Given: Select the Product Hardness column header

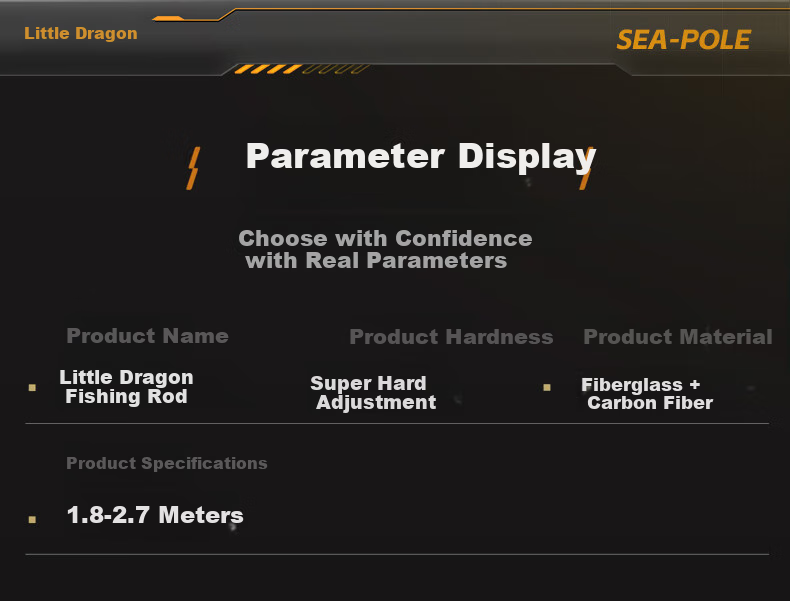Looking at the screenshot, I should pos(451,337).
